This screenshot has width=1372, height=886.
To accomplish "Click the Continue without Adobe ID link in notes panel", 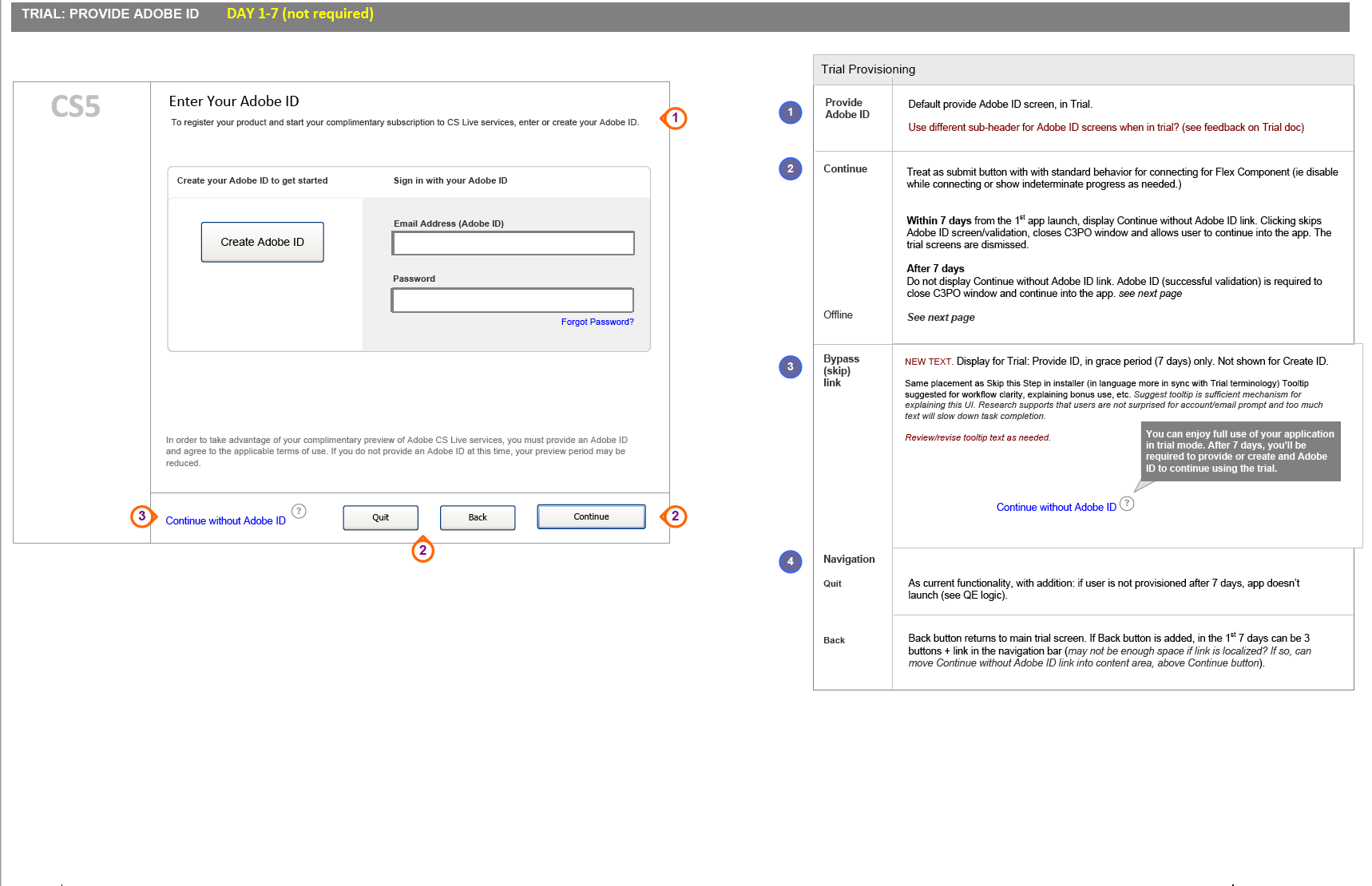I will coord(1056,507).
